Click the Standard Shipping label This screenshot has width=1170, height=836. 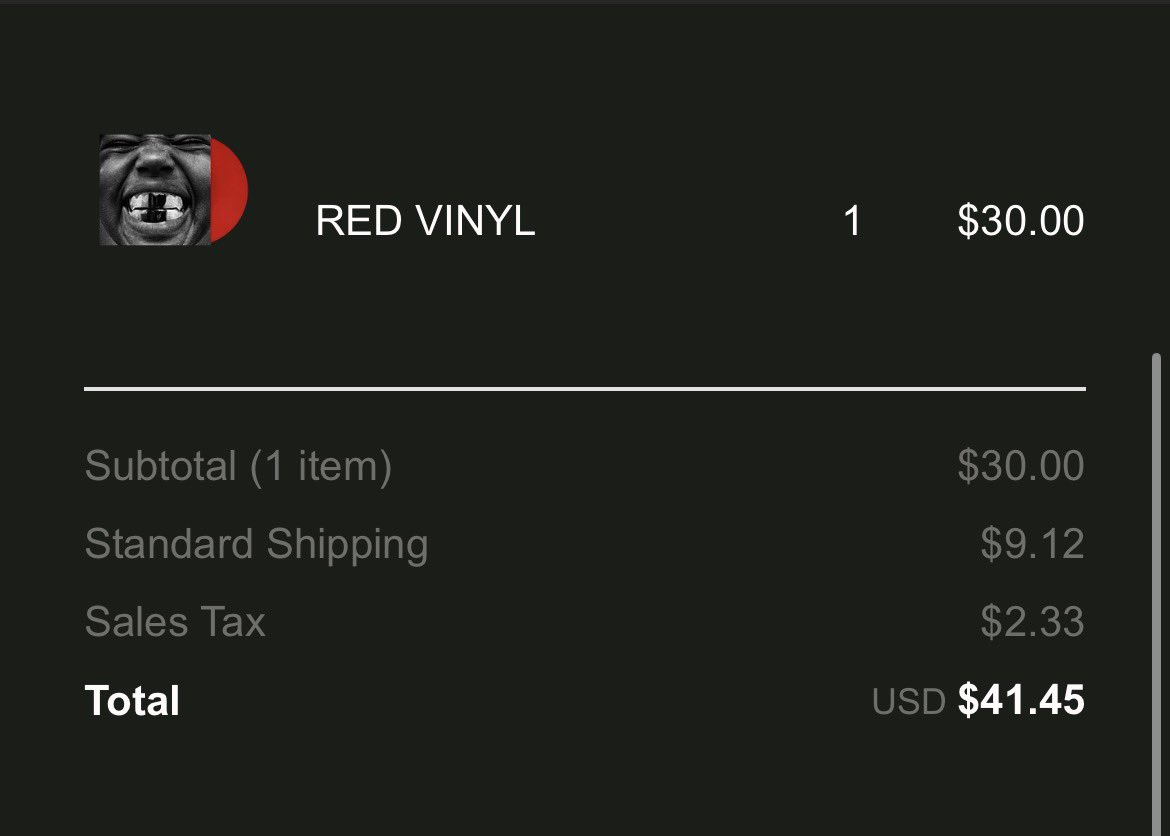coord(257,544)
